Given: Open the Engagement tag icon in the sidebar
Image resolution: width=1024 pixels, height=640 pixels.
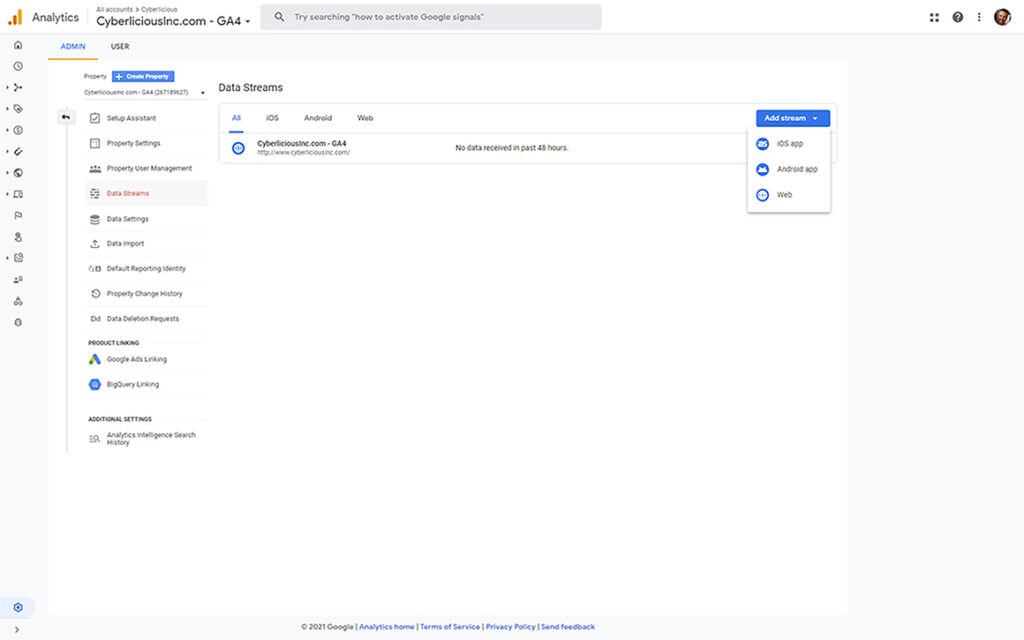Looking at the screenshot, I should click(x=18, y=108).
